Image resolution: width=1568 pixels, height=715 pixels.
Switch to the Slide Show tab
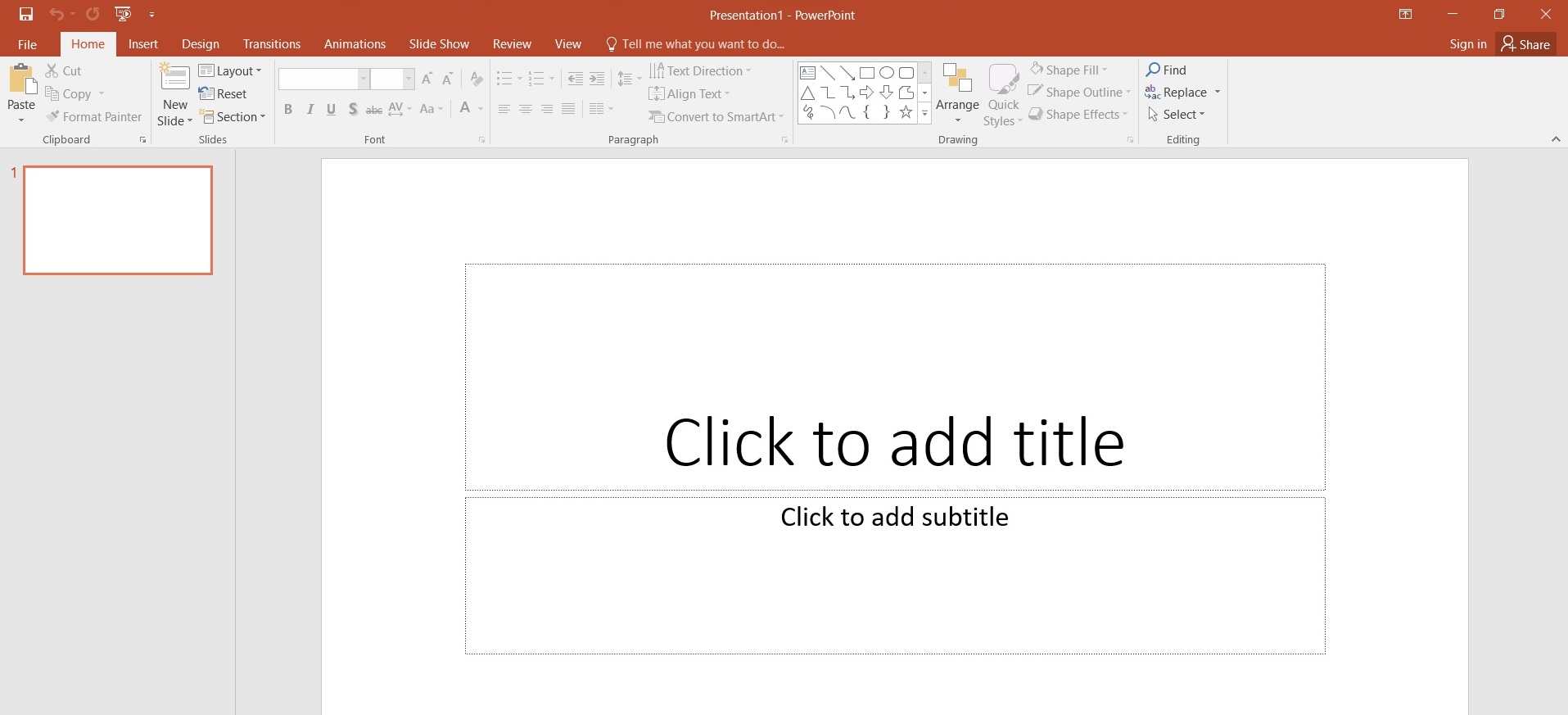click(x=439, y=44)
